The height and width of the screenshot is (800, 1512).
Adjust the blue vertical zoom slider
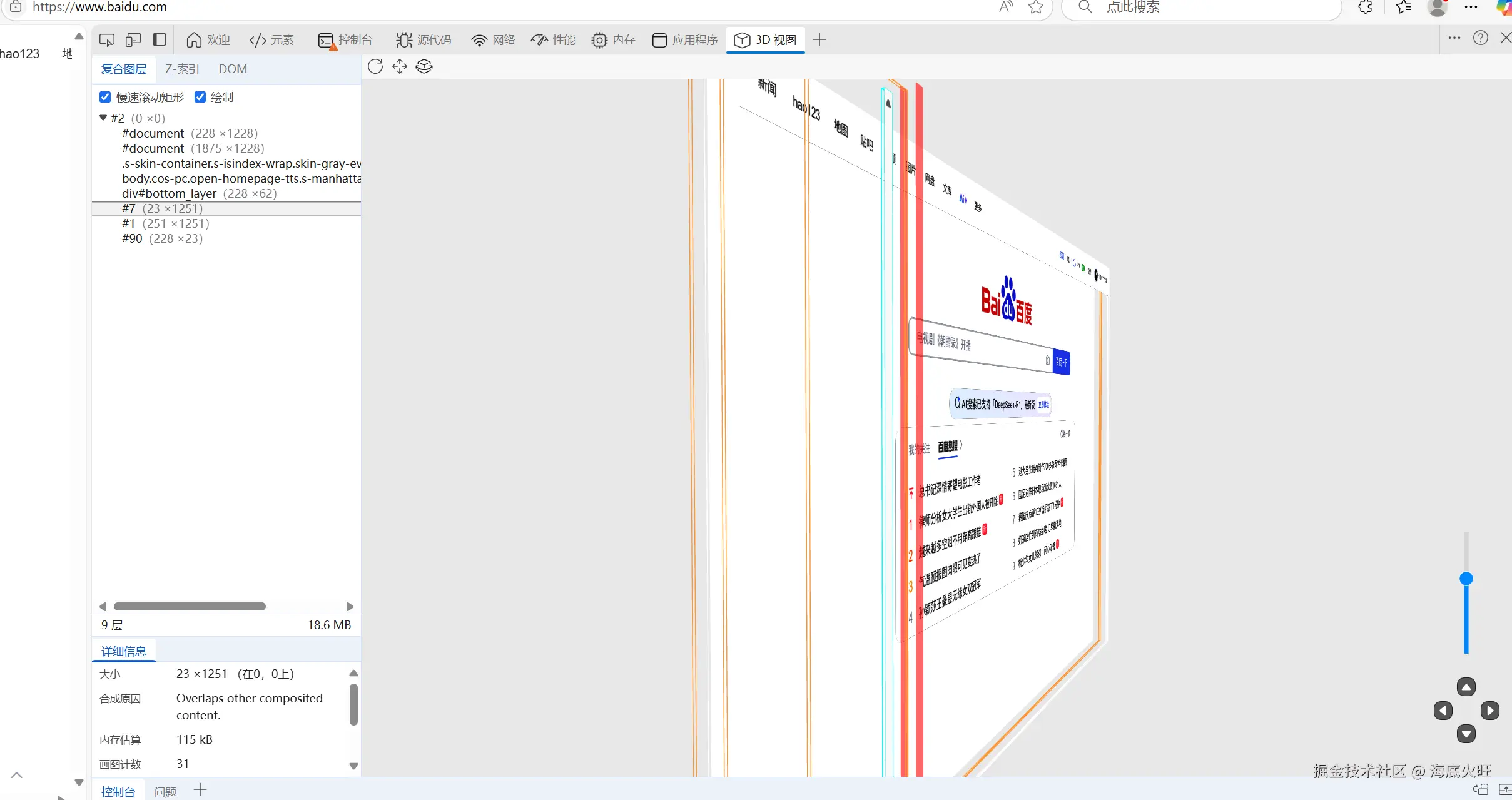point(1466,579)
